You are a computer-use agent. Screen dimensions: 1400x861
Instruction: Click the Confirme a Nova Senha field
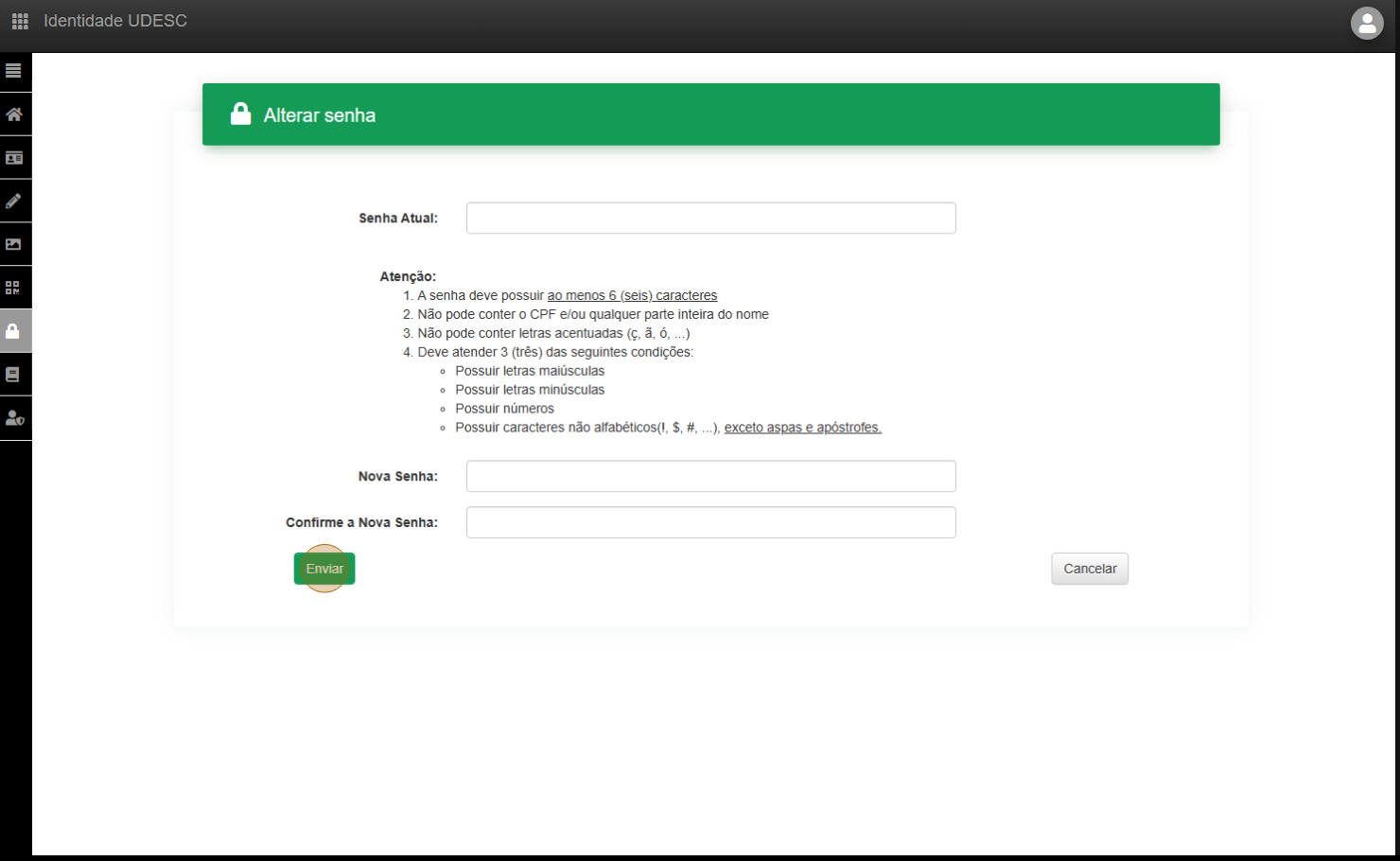(x=710, y=523)
